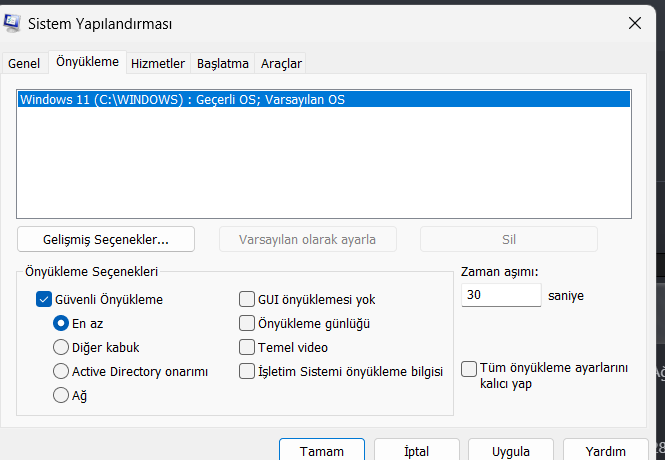Enable Temel video option
665x460 pixels.
coord(247,347)
